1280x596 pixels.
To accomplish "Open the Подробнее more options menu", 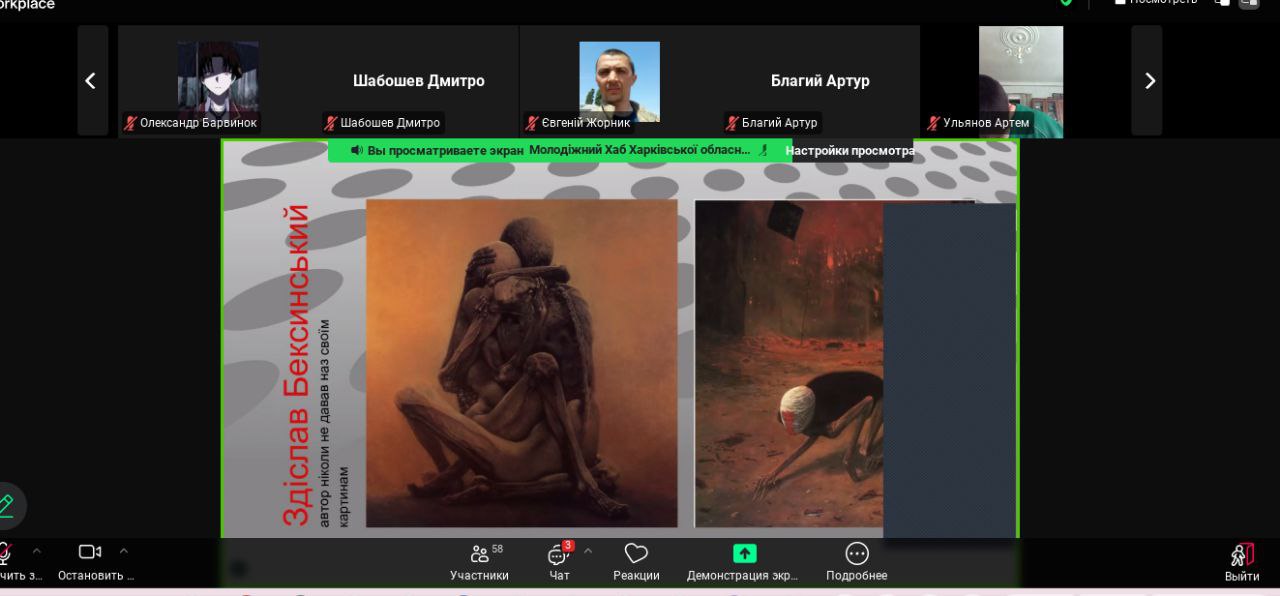I will click(857, 561).
